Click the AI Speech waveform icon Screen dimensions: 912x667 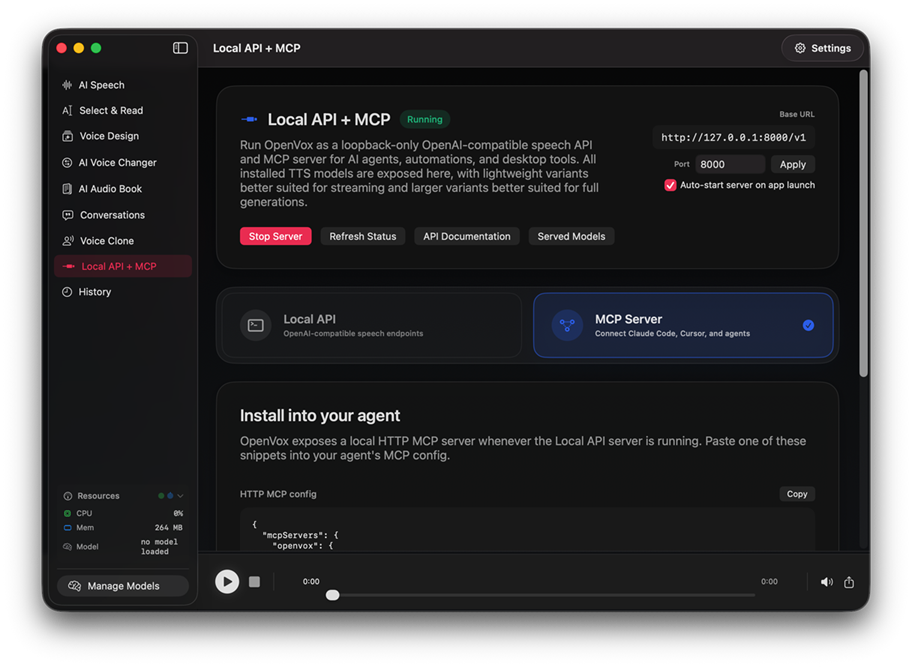click(67, 85)
